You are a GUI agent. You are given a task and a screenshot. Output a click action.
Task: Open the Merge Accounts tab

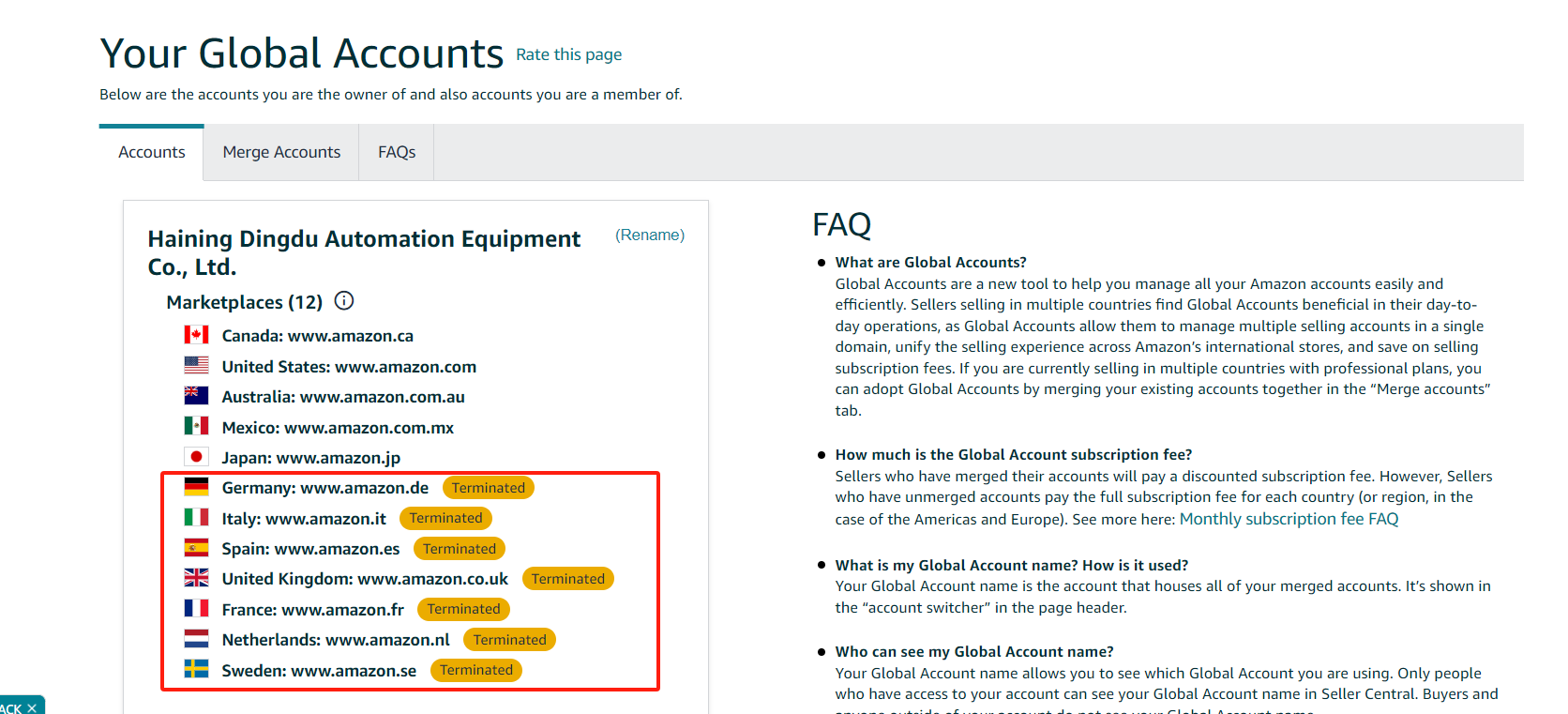coord(281,152)
